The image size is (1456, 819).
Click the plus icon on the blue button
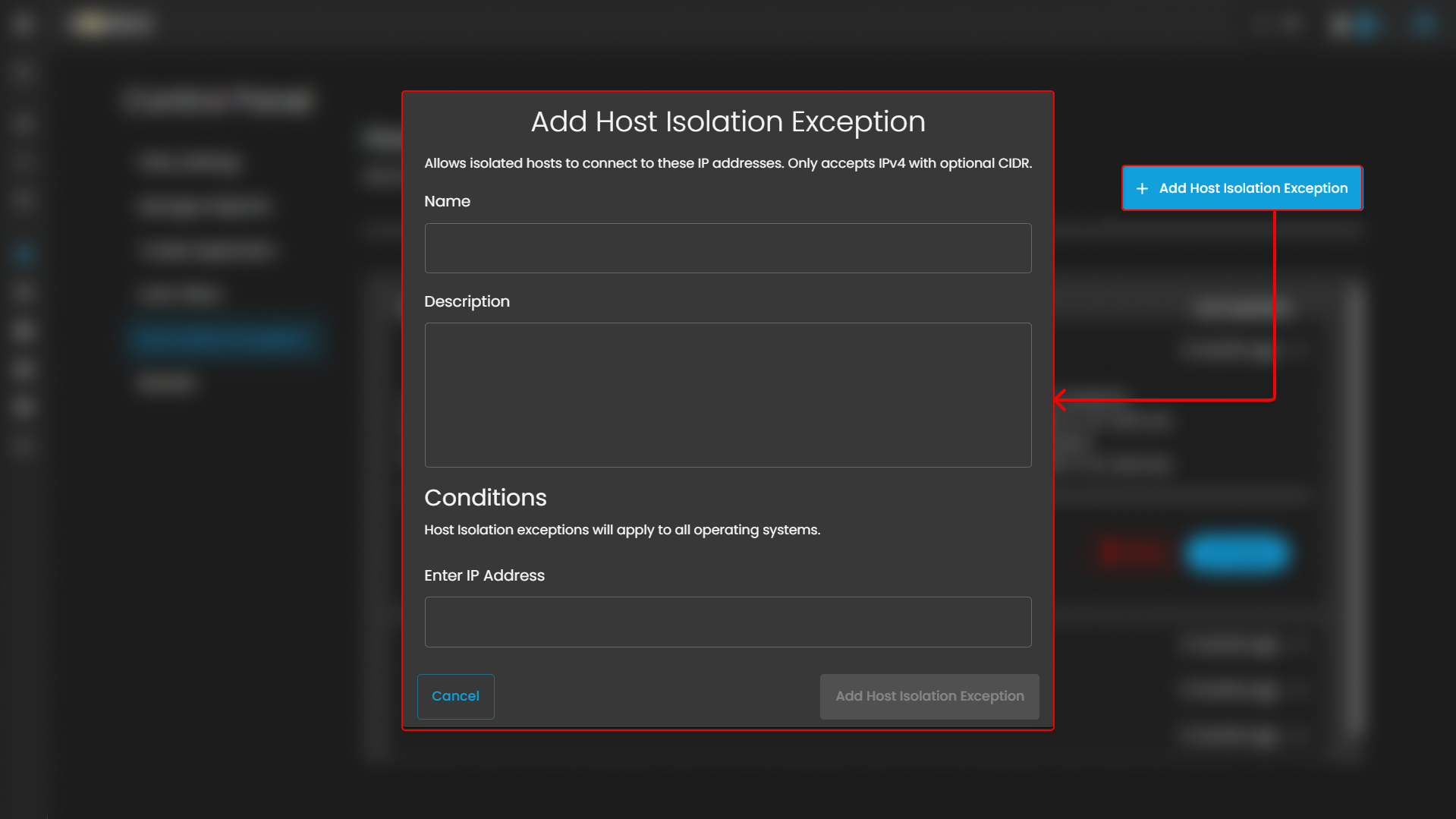click(x=1142, y=188)
